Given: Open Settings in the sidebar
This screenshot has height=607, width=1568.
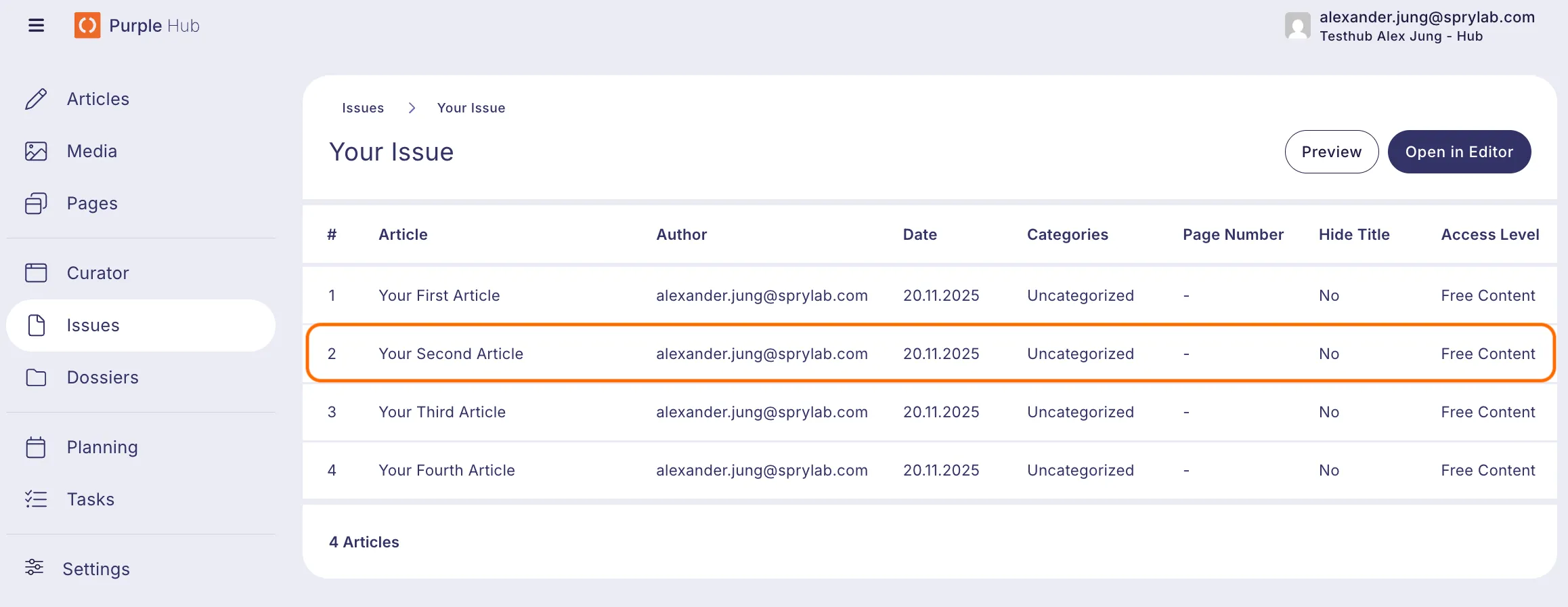Looking at the screenshot, I should click(x=96, y=569).
